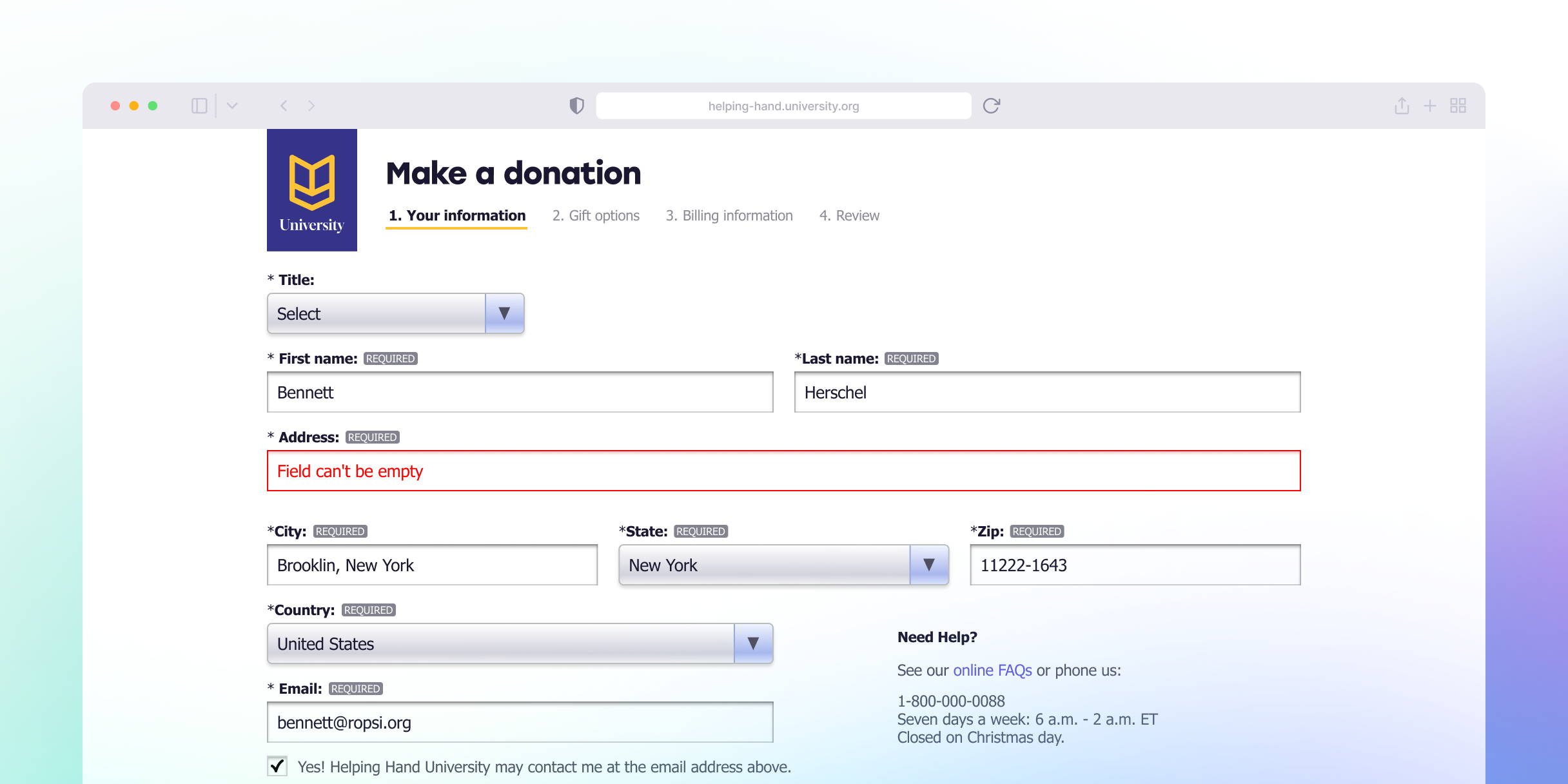This screenshot has height=784, width=1568.
Task: Click the Helping Hand University logo
Action: pyautogui.click(x=311, y=189)
